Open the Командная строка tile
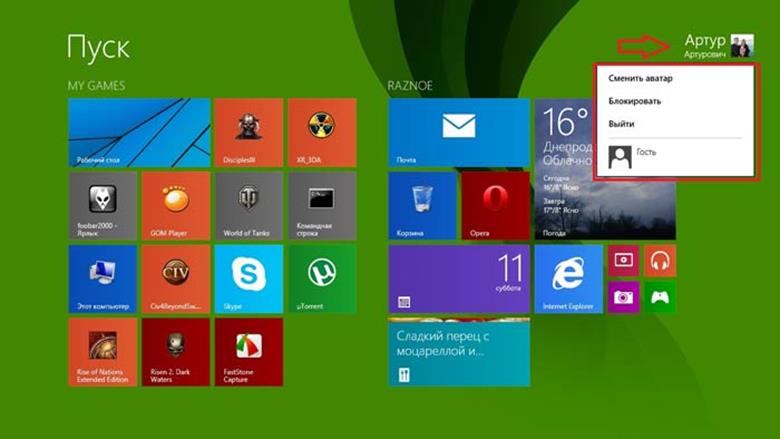 pyautogui.click(x=322, y=206)
